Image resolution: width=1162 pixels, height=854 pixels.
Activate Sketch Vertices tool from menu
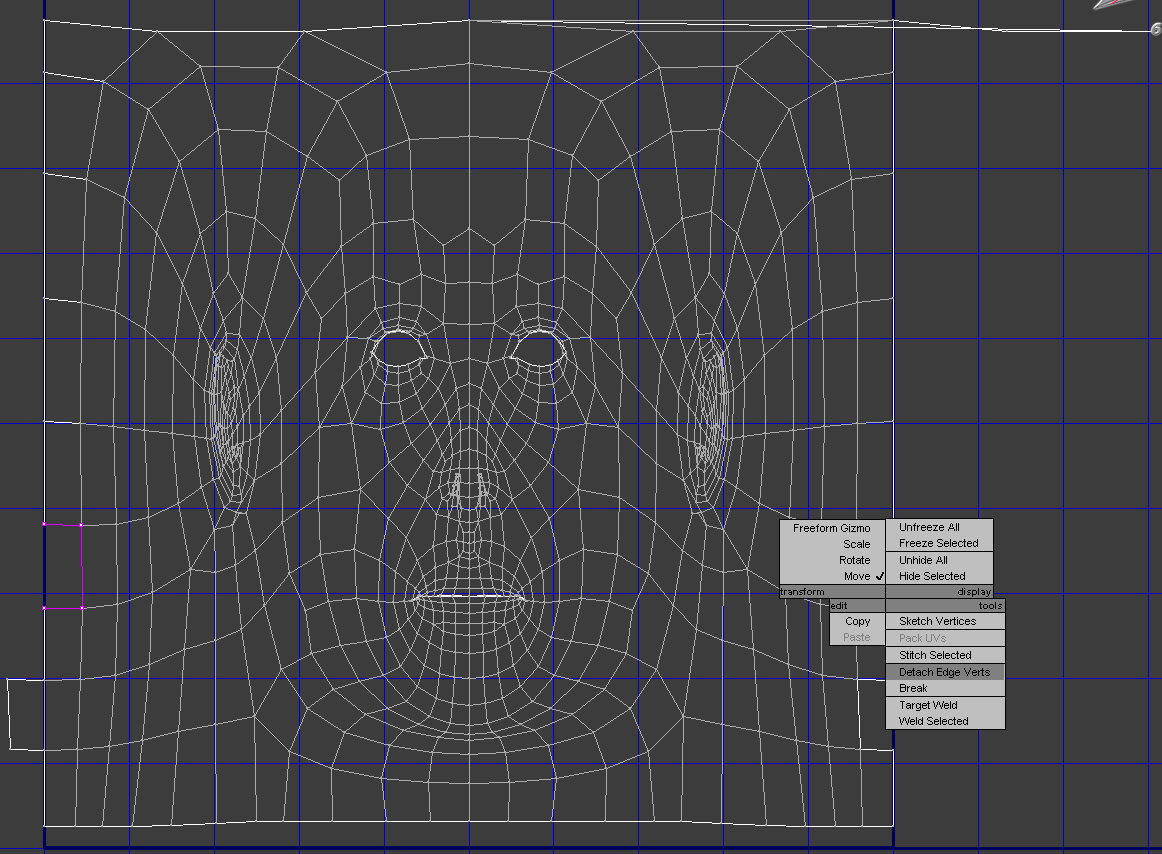937,621
